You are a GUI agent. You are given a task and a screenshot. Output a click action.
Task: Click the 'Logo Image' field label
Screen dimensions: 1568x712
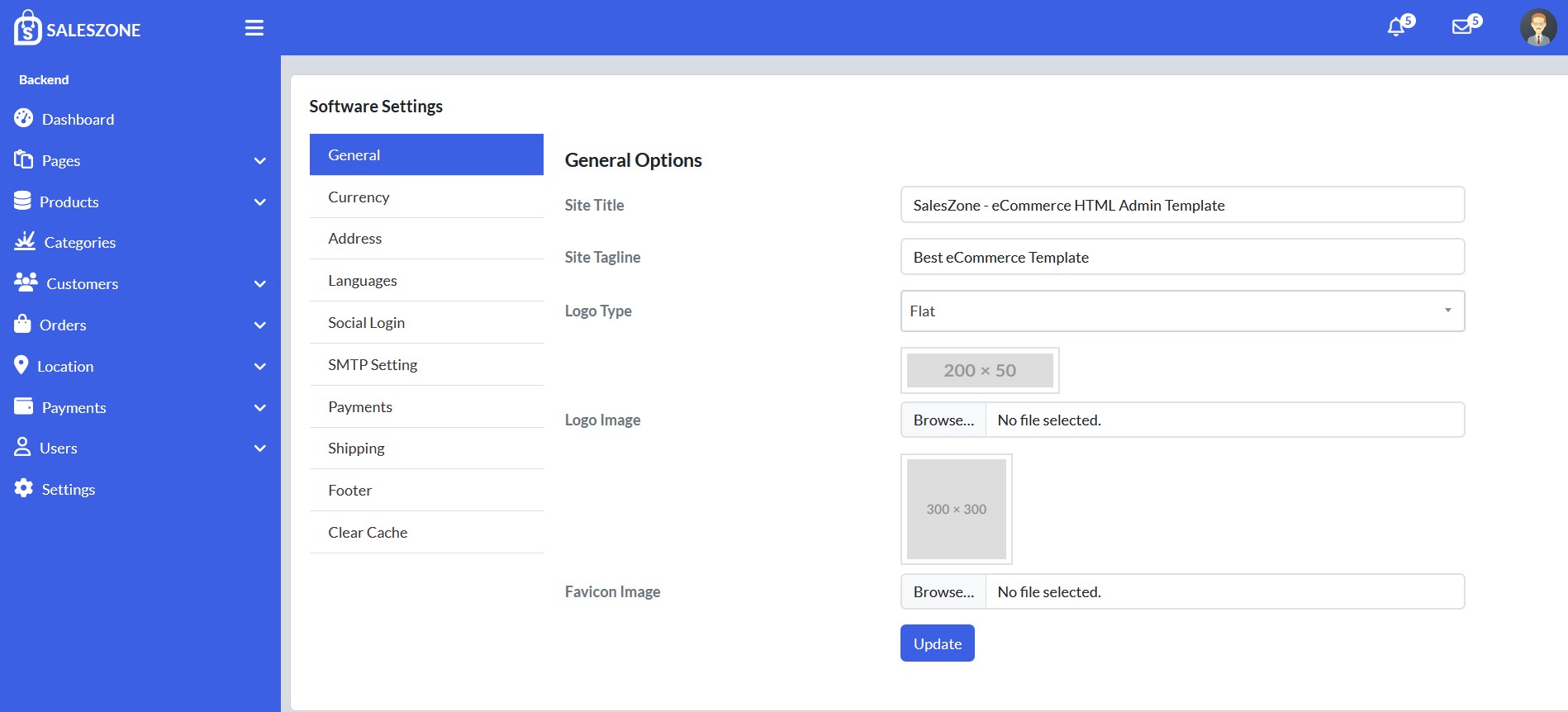602,420
